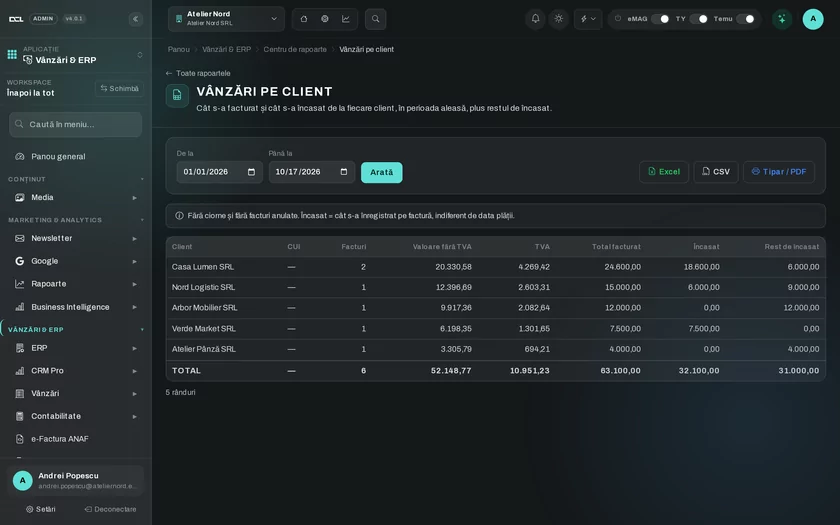Sort by Rest de încasat column header
840x525 pixels.
[791, 247]
